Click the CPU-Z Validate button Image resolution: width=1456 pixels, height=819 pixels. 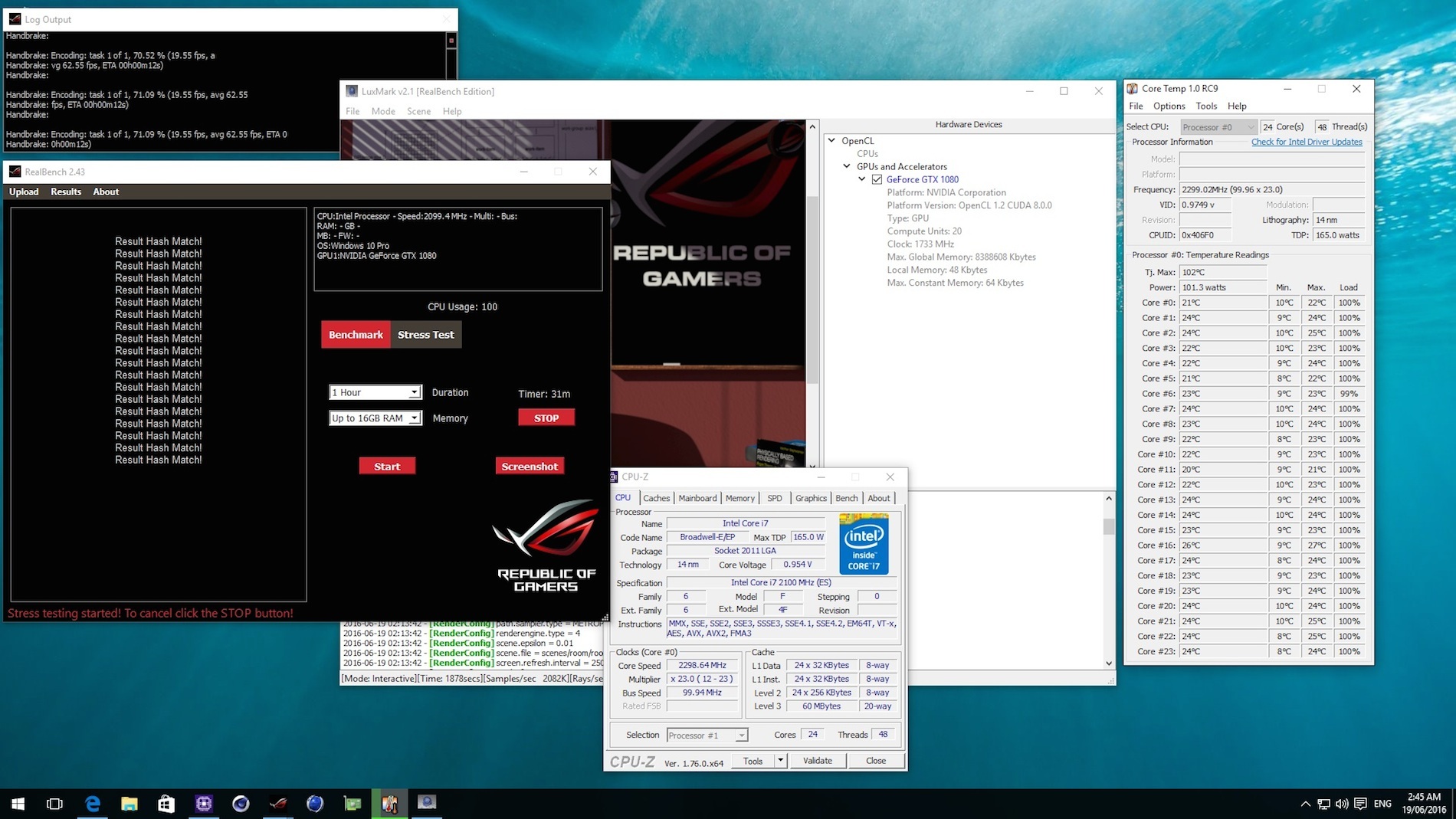click(817, 761)
